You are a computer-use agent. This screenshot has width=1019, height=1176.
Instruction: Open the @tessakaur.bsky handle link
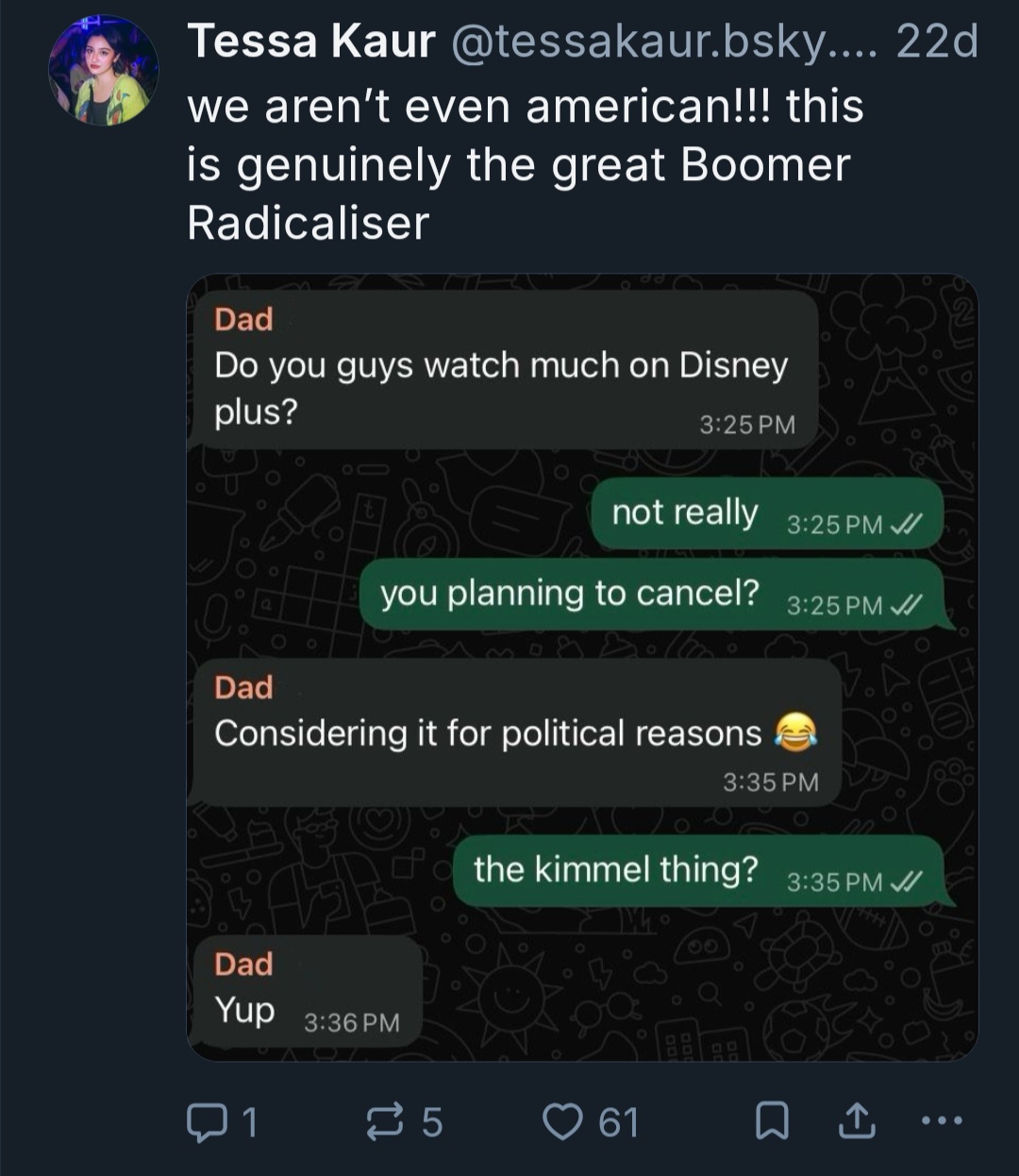pyautogui.click(x=664, y=42)
